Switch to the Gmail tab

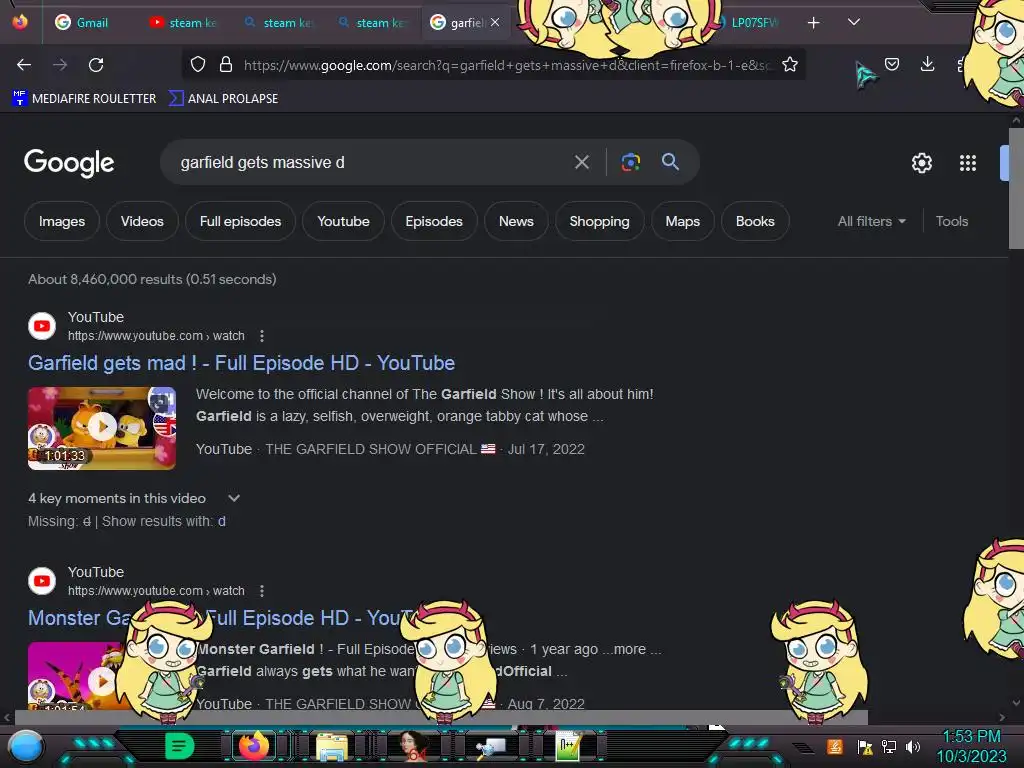[82, 23]
